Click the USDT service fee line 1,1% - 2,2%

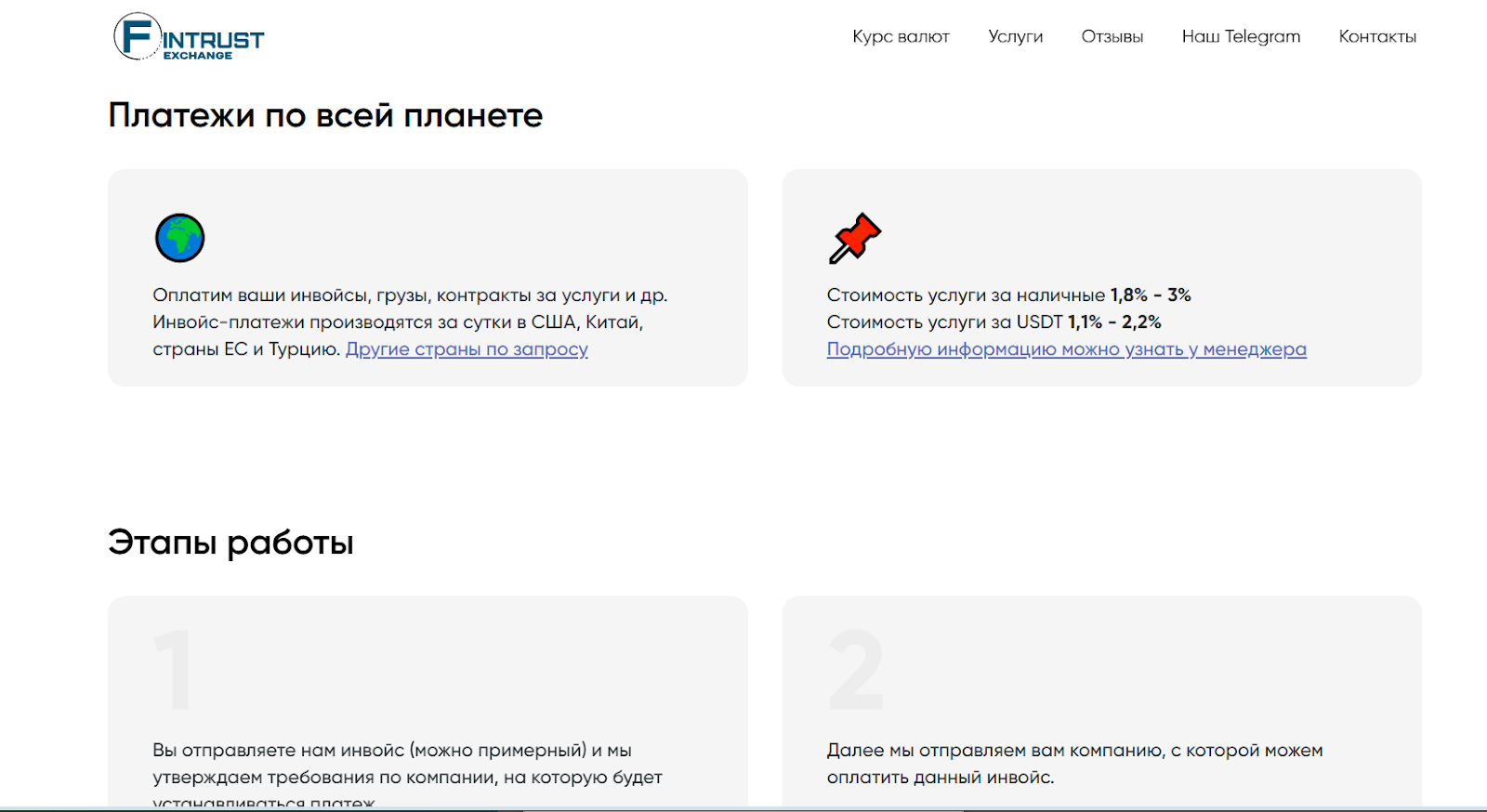coord(994,322)
